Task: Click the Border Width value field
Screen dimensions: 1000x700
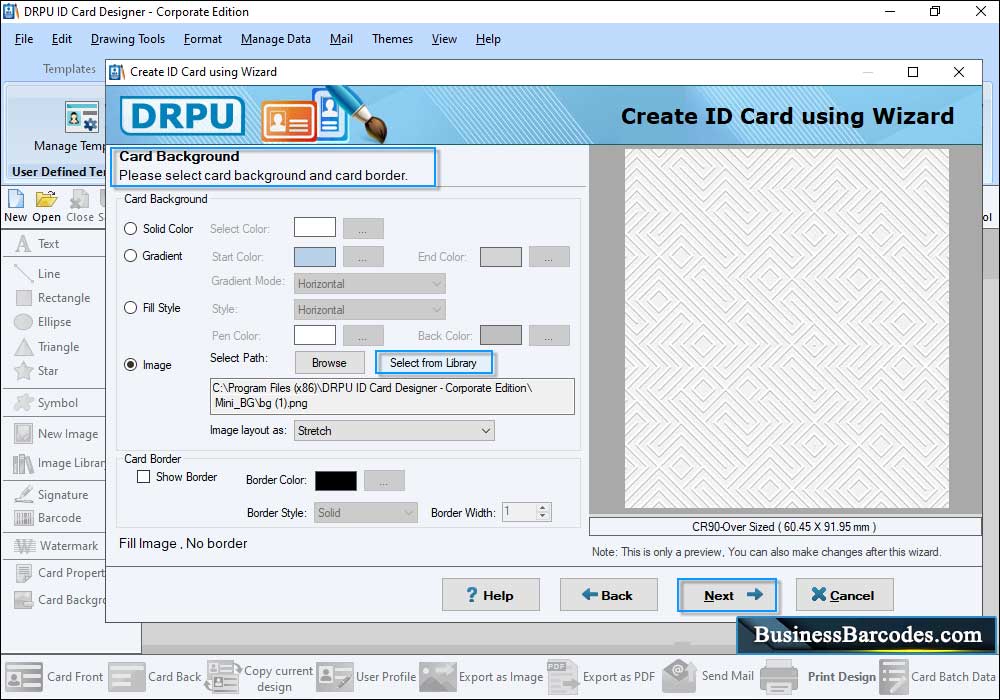Action: click(x=520, y=512)
